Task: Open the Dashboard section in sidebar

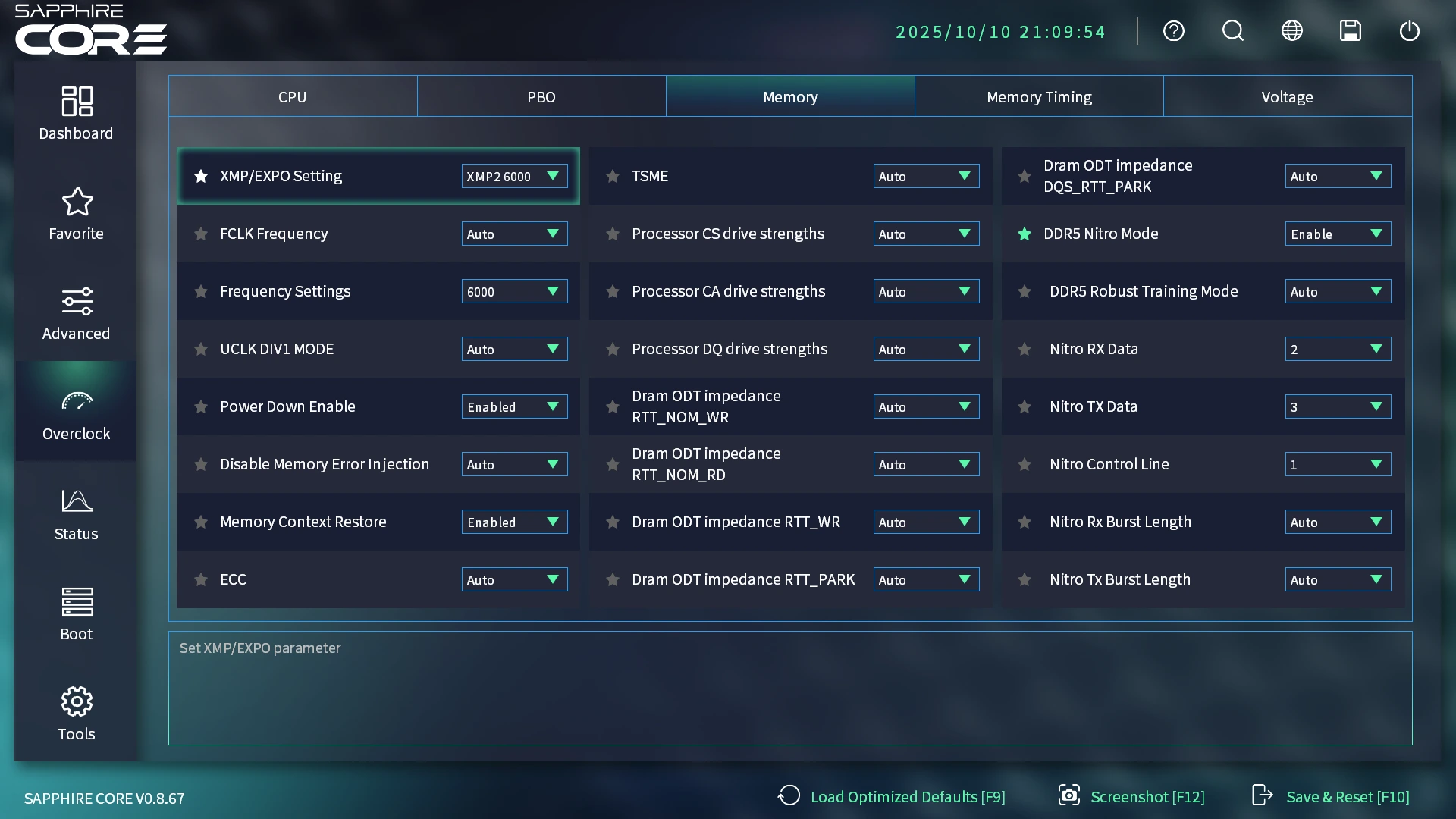Action: 76,114
